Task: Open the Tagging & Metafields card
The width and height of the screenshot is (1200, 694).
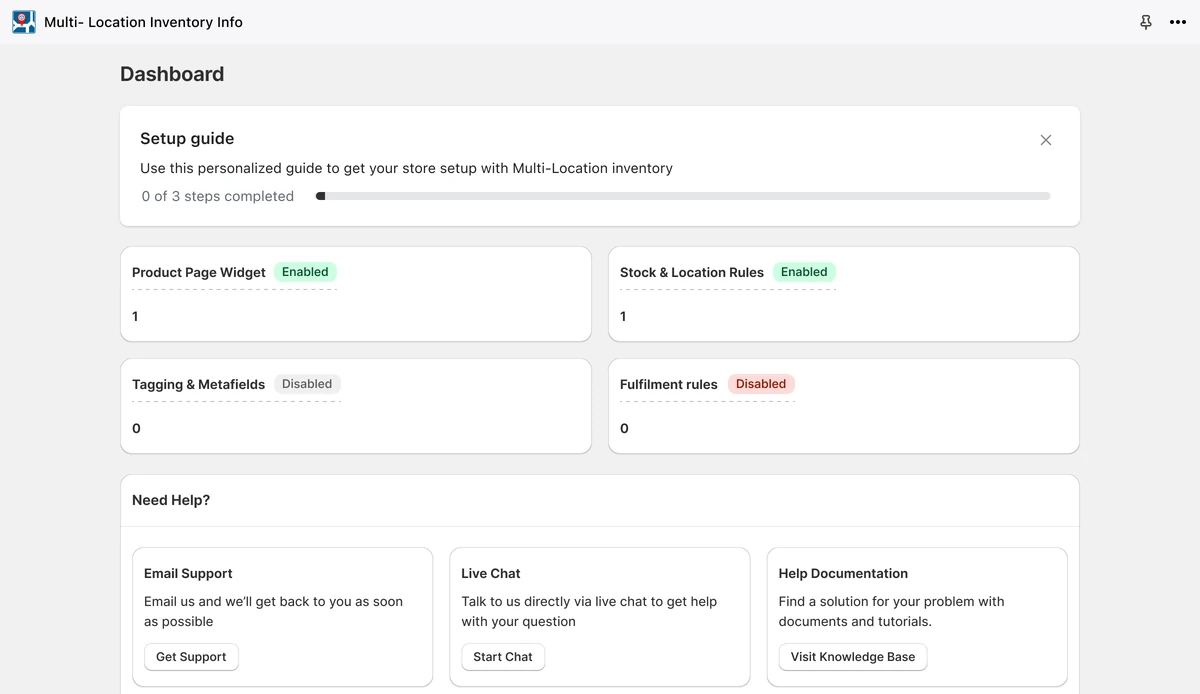Action: [x=356, y=406]
